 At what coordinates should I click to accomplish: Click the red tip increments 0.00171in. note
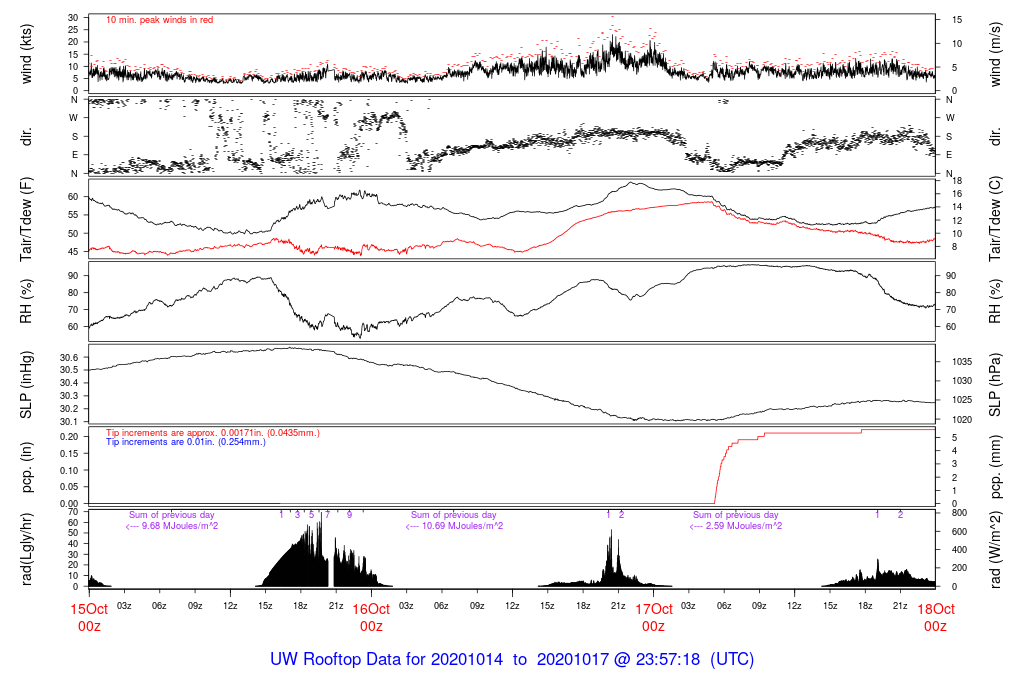[x=213, y=433]
